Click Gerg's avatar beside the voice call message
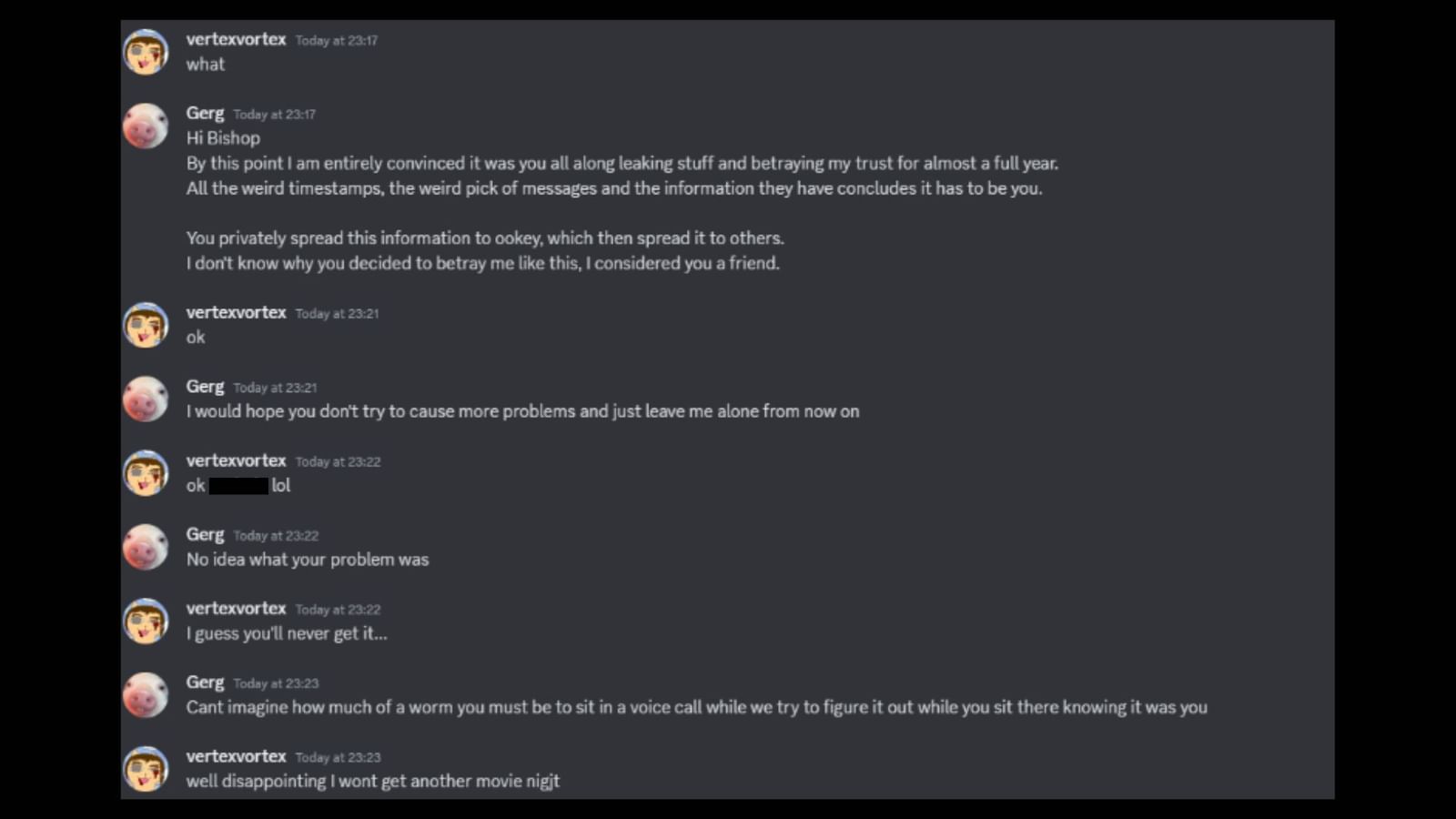Screen dimensions: 1456x819 pos(145,694)
